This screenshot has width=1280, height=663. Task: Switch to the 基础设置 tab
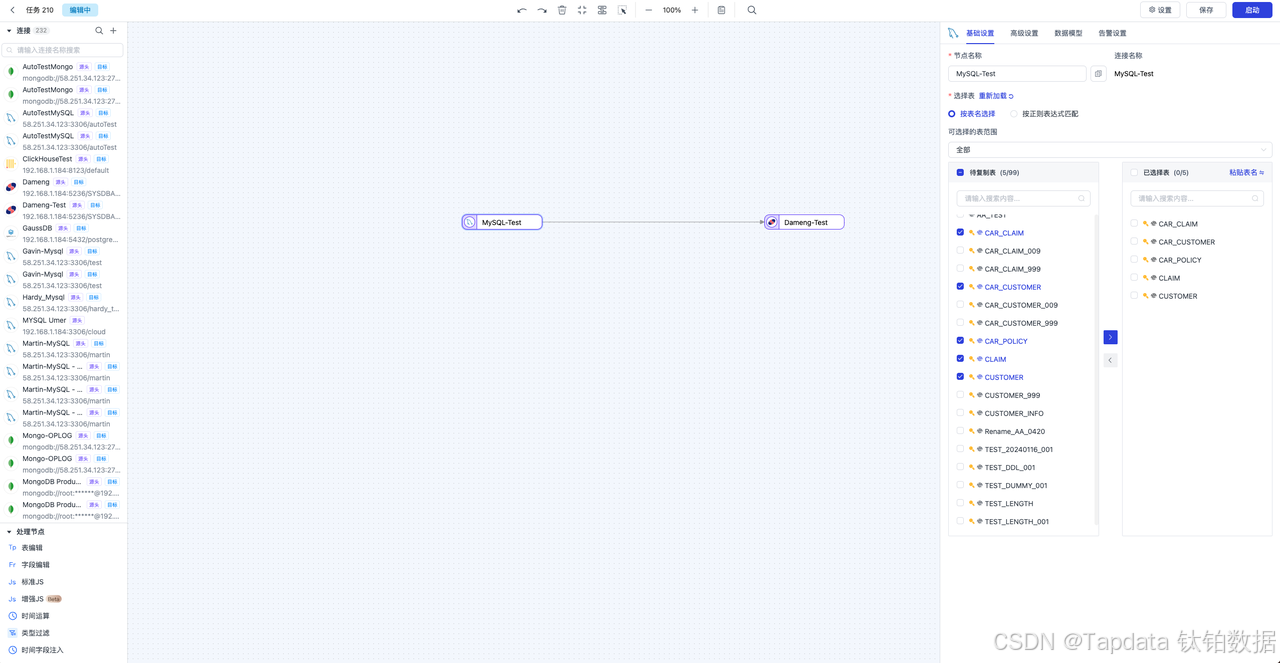[x=980, y=33]
